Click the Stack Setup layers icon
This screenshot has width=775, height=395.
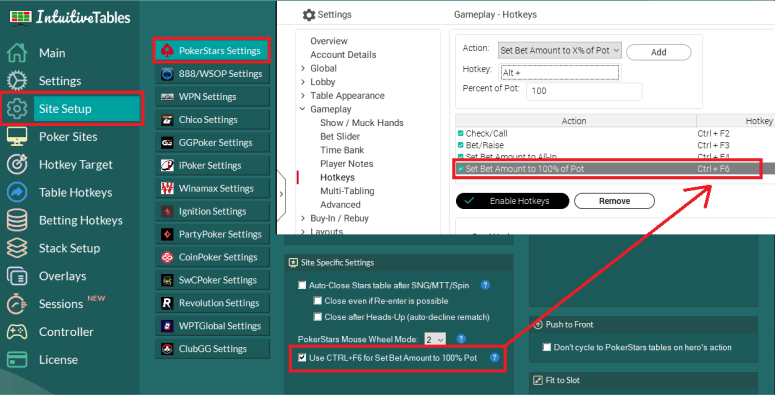point(17,248)
